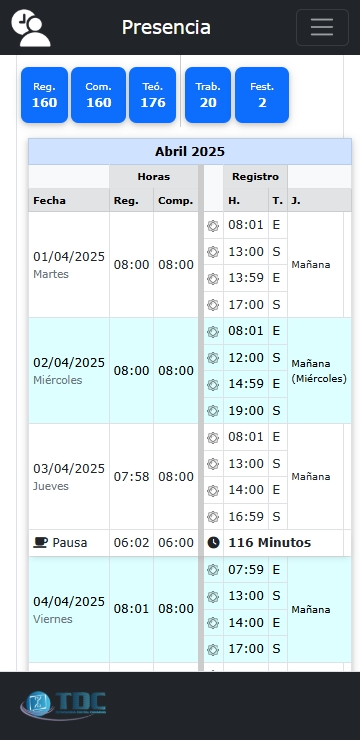Image resolution: width=360 pixels, height=740 pixels.
Task: Select the Trab. 20 summary tile
Action: coord(208,95)
